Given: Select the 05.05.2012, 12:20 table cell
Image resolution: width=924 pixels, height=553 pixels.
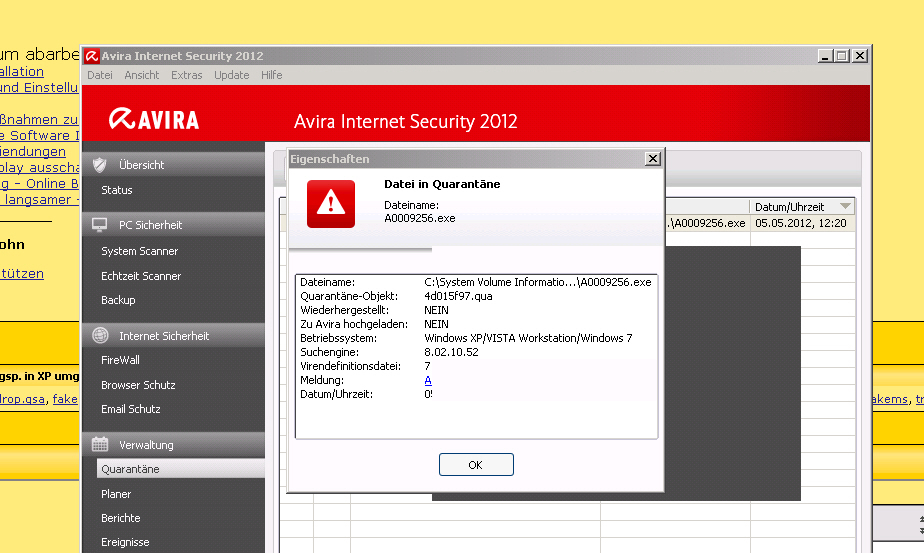Looking at the screenshot, I should point(801,223).
